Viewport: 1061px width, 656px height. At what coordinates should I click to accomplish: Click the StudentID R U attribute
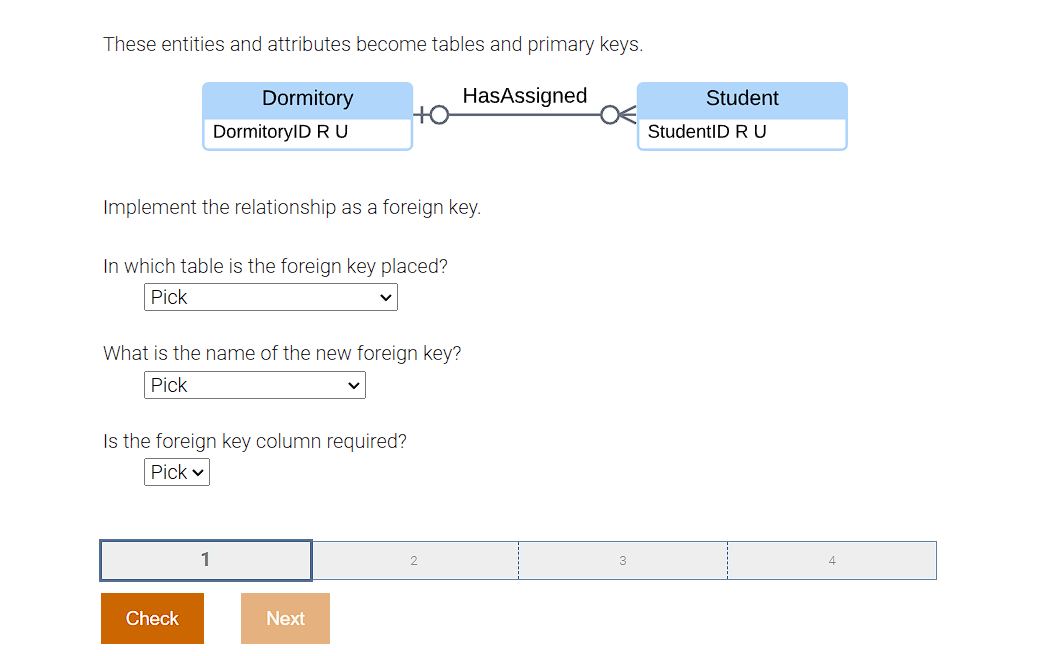point(707,131)
